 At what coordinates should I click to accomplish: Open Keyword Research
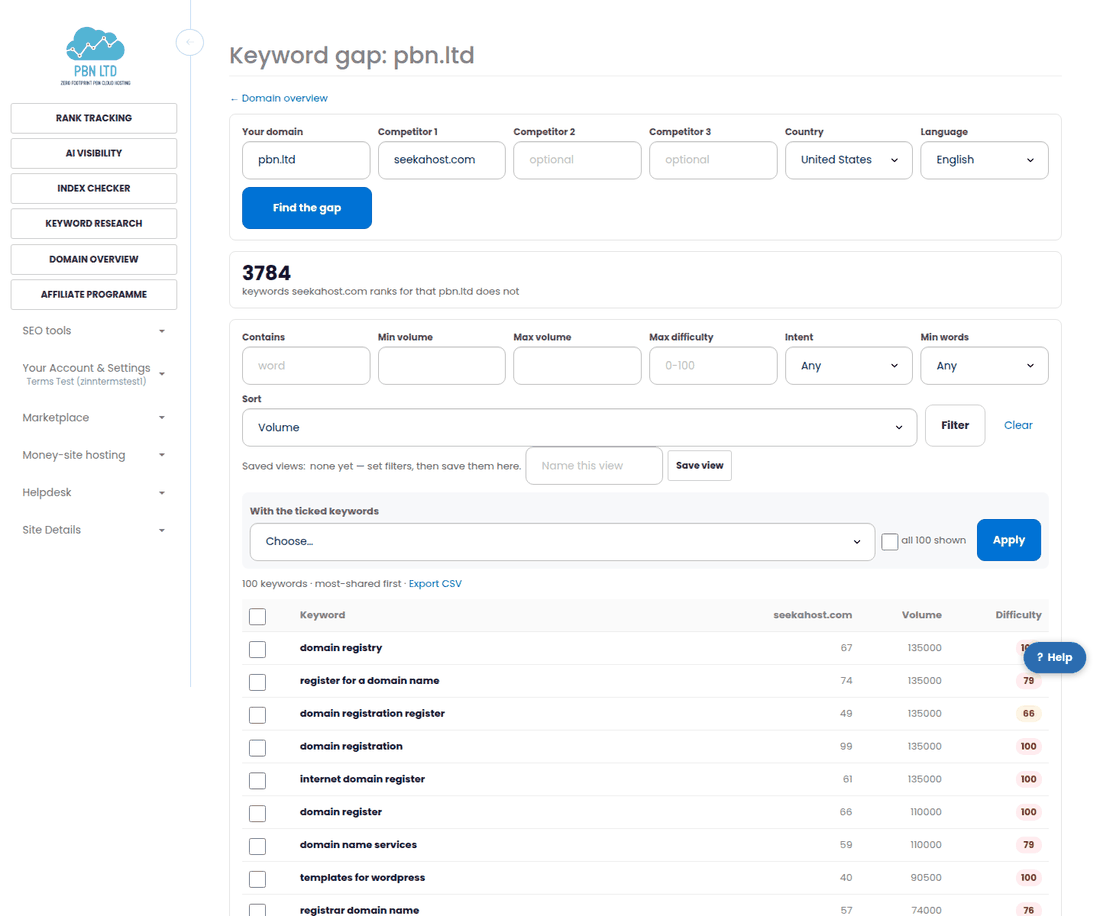94,223
